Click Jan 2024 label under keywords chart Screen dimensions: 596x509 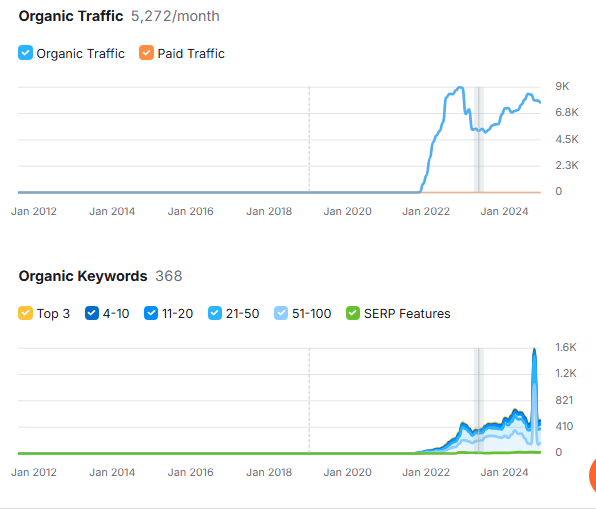tap(504, 472)
